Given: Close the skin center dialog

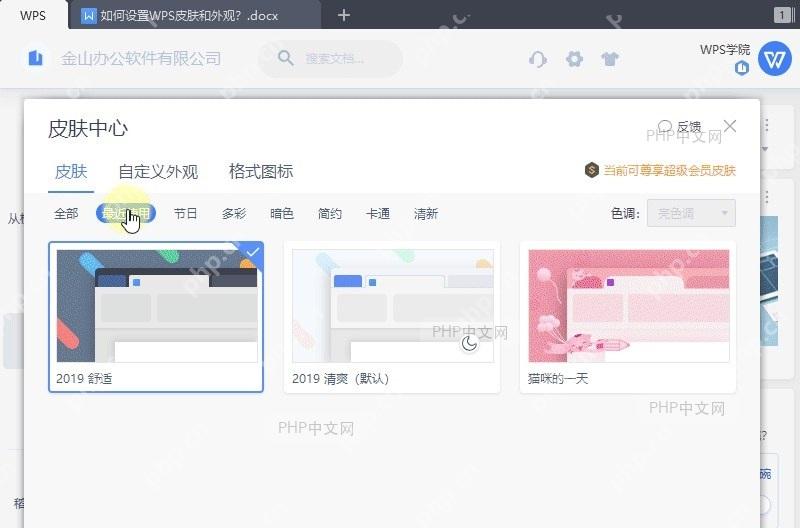Looking at the screenshot, I should [730, 126].
